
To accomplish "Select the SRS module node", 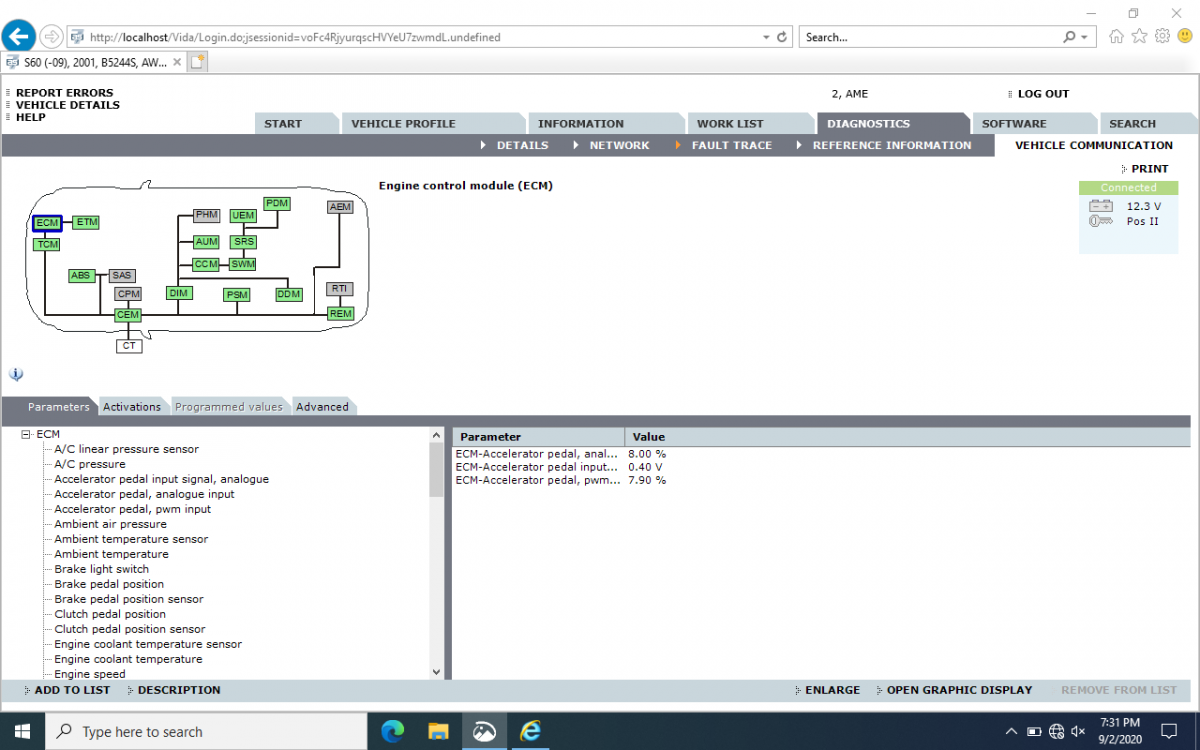I will [243, 242].
